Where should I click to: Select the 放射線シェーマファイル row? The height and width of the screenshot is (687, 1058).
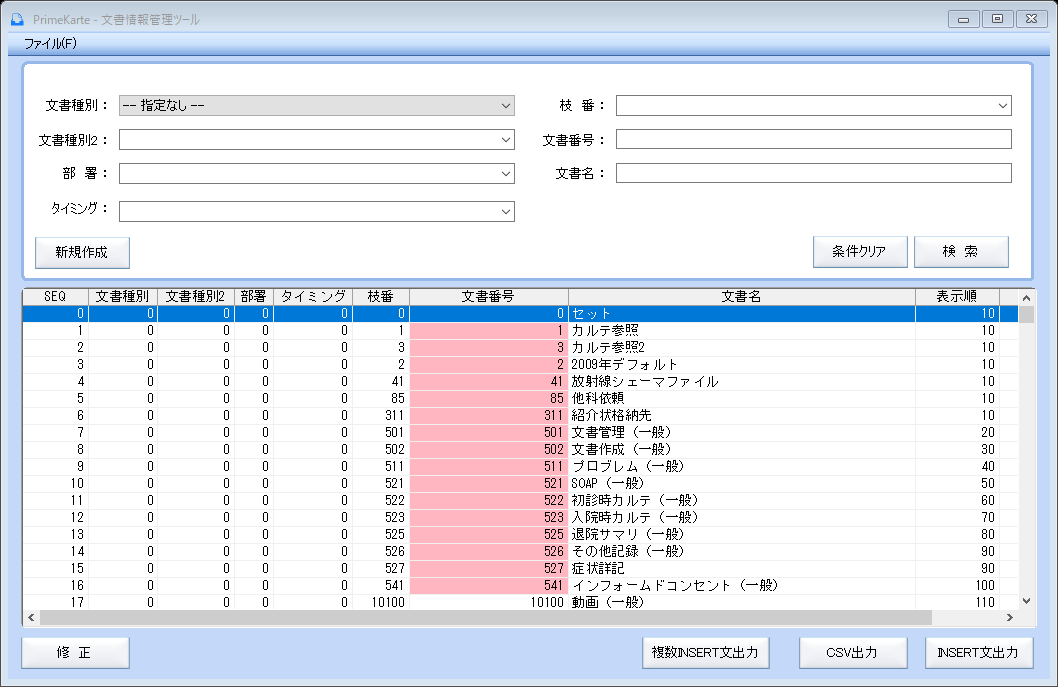(x=520, y=381)
